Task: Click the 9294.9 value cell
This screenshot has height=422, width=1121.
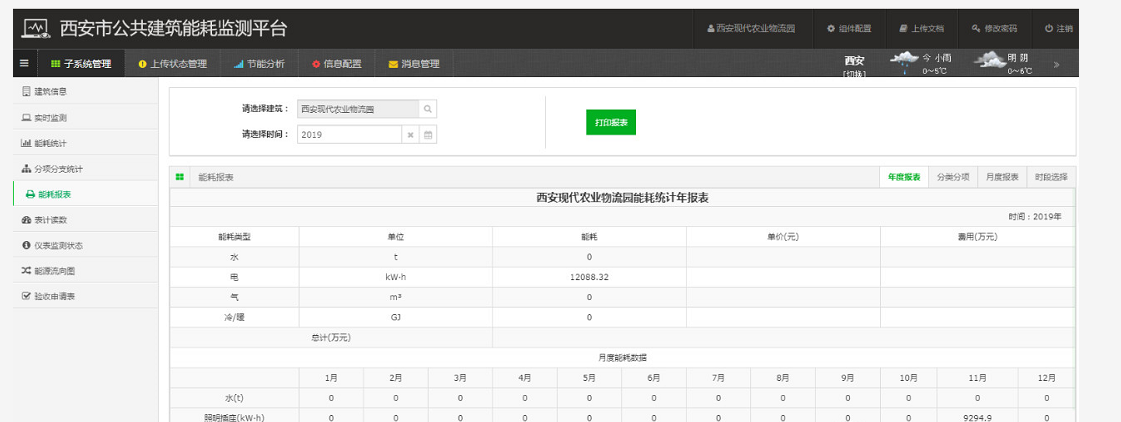Action: [x=977, y=418]
